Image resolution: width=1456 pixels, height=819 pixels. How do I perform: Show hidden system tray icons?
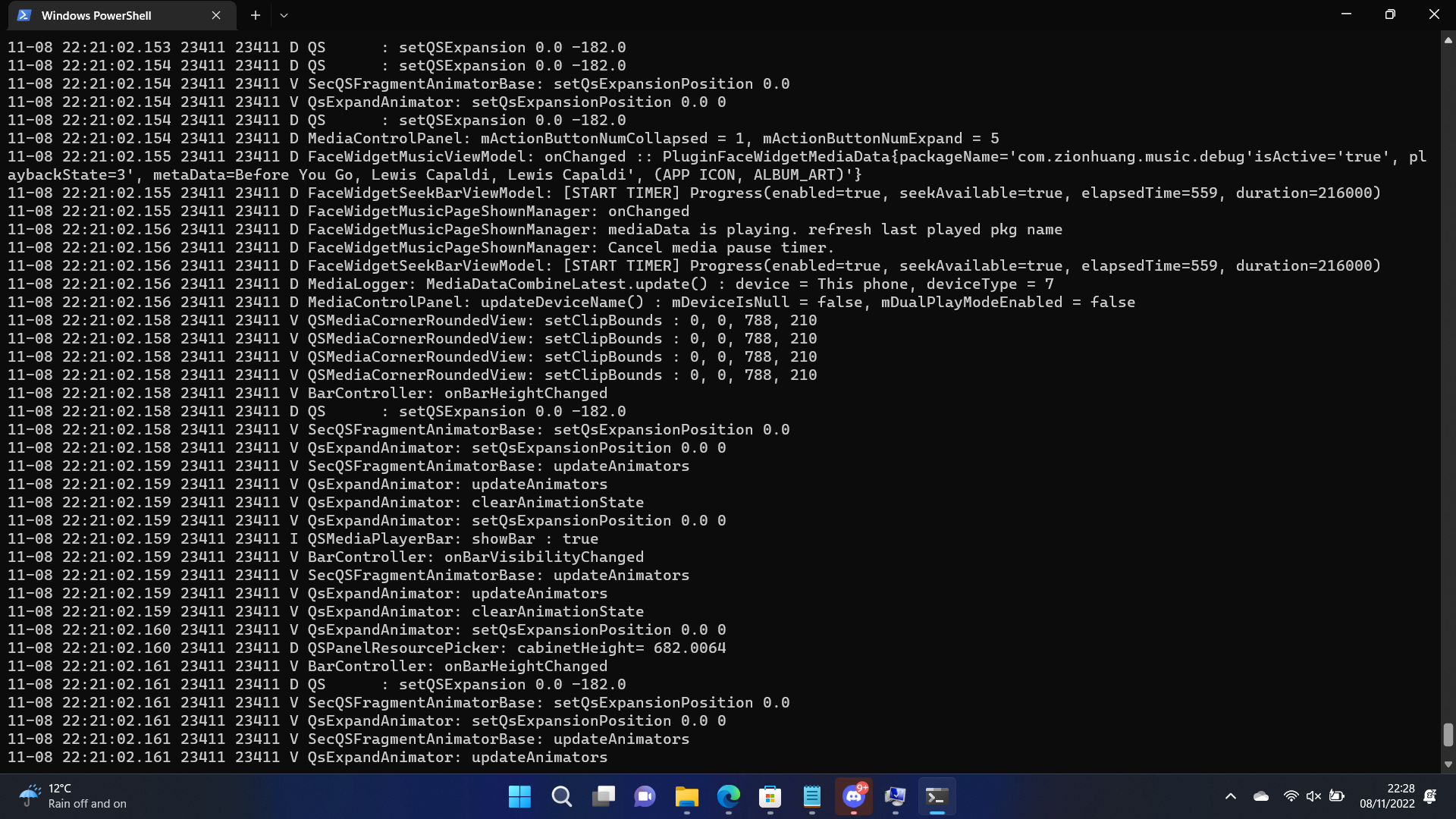pos(1230,796)
